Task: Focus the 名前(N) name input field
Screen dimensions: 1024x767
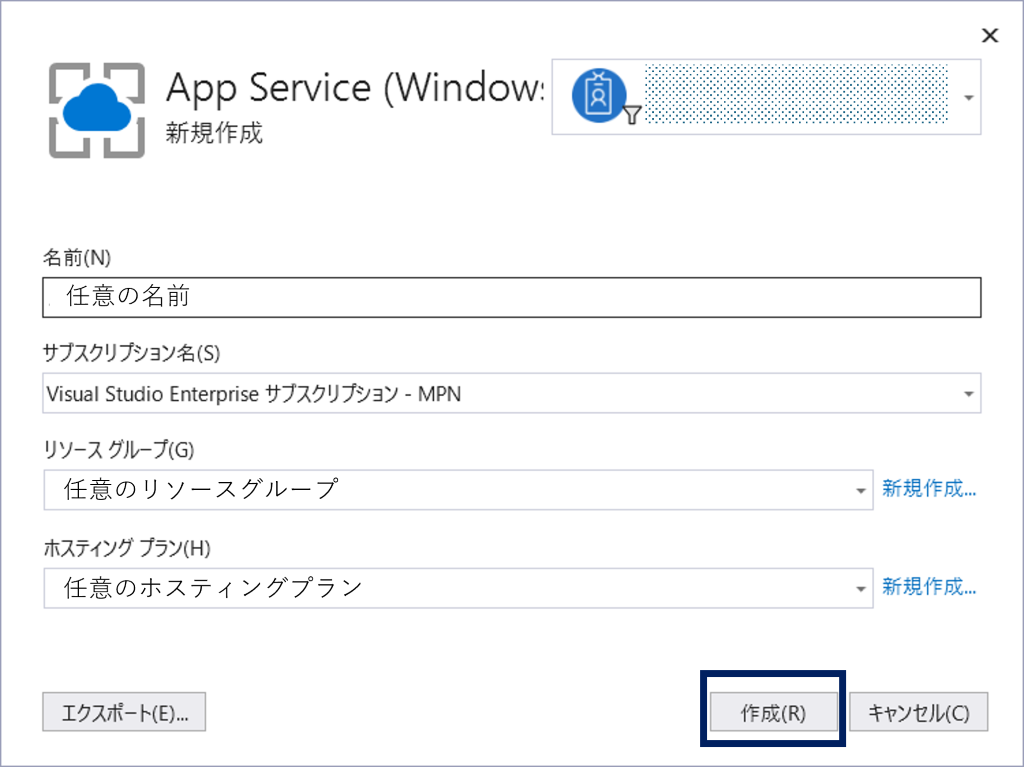Action: (512, 297)
